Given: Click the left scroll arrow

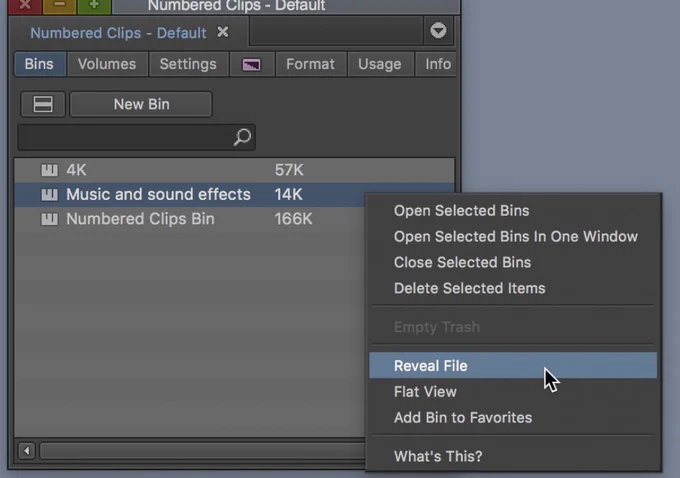Looking at the screenshot, I should coord(26,451).
